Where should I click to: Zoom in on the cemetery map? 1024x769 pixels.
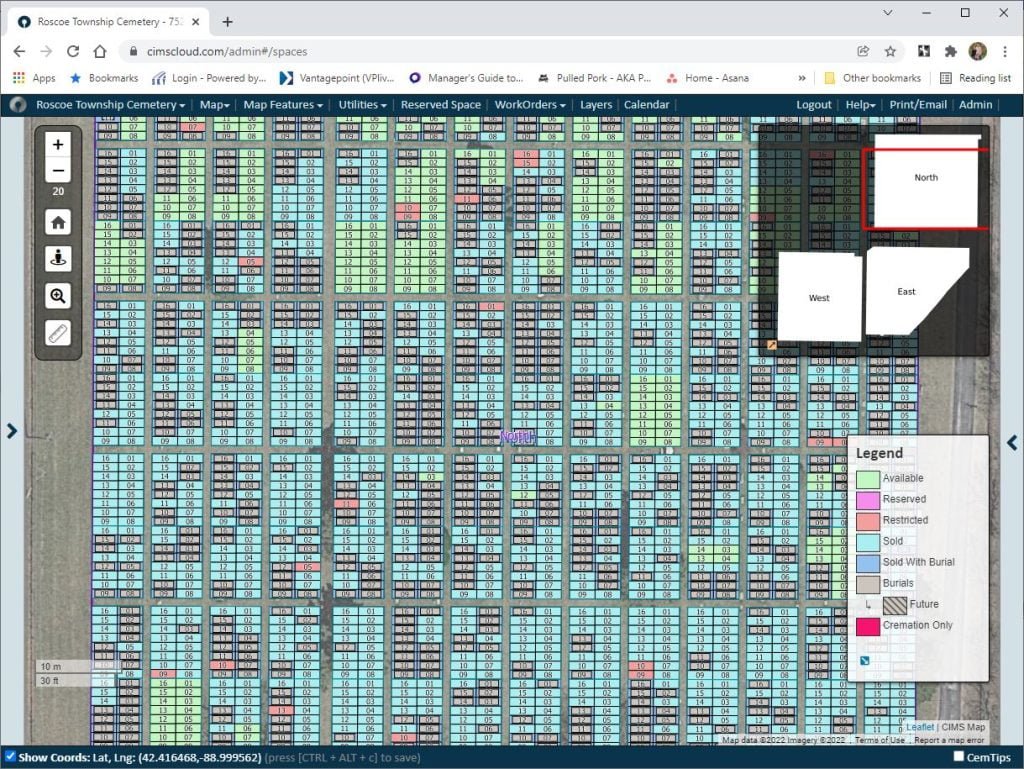coord(58,145)
